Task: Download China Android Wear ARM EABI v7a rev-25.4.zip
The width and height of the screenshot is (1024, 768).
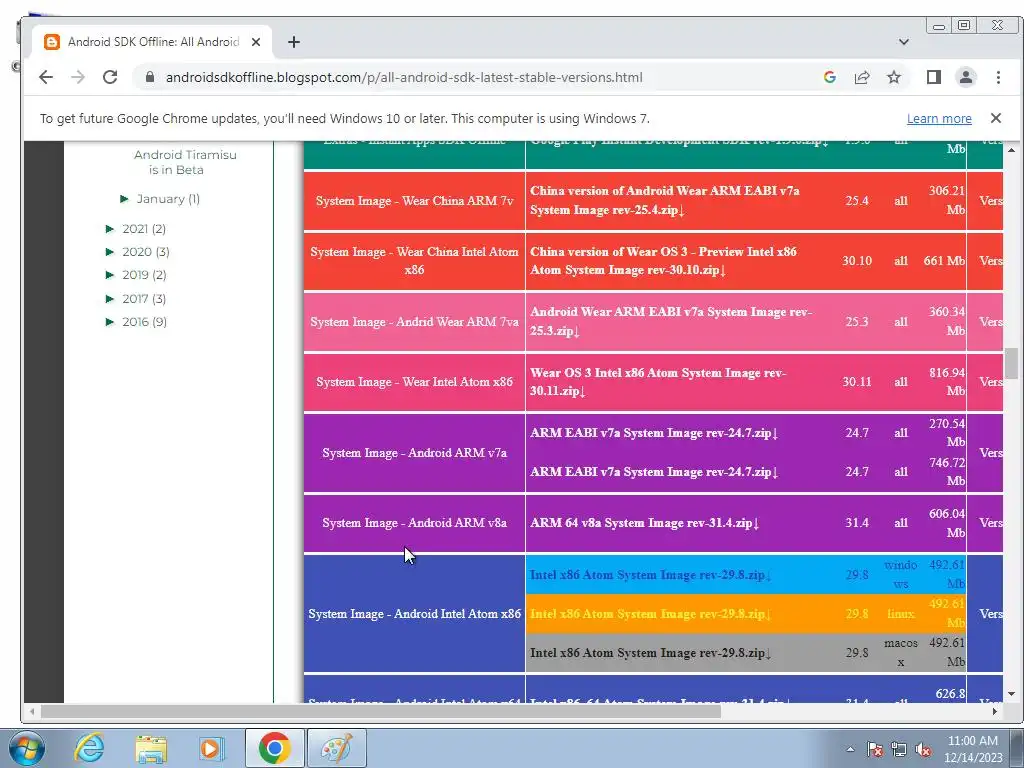Action: [665, 200]
